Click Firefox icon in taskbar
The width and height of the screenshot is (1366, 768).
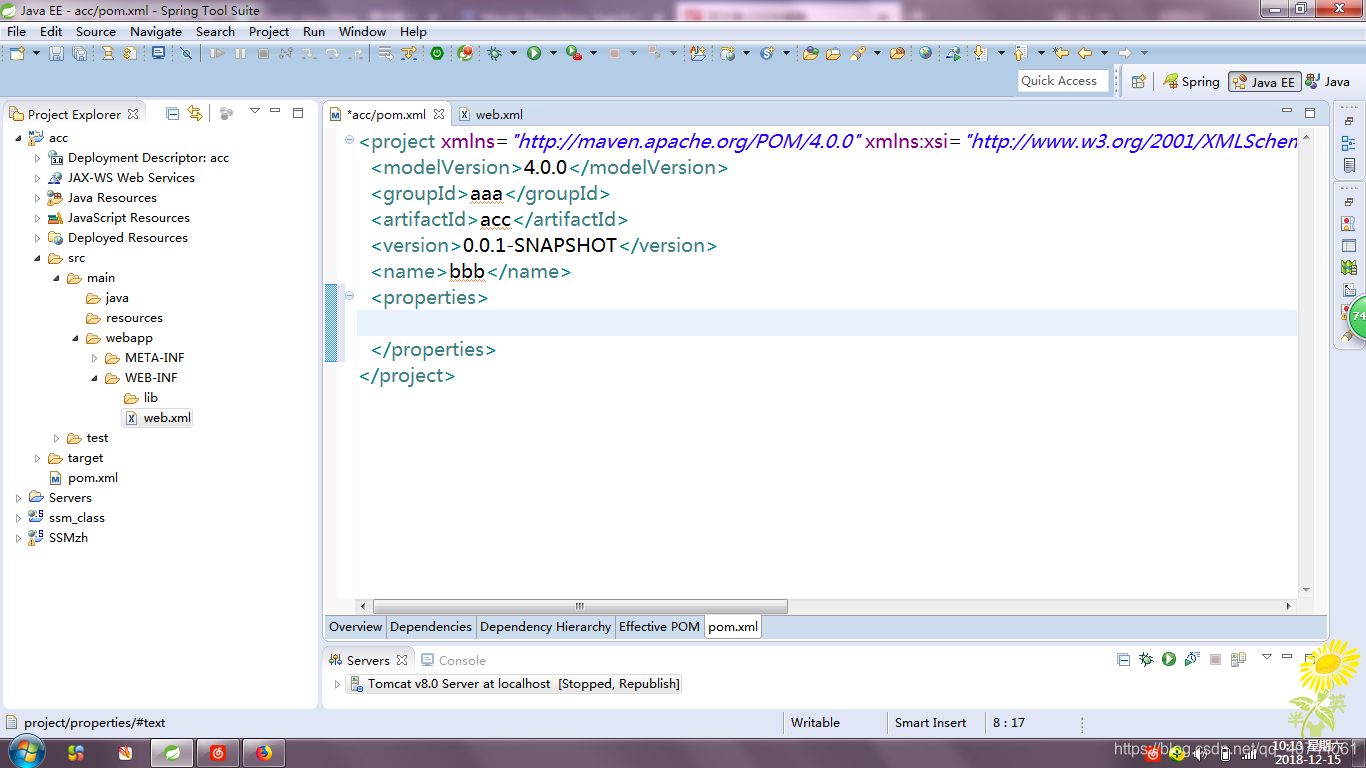coord(264,753)
